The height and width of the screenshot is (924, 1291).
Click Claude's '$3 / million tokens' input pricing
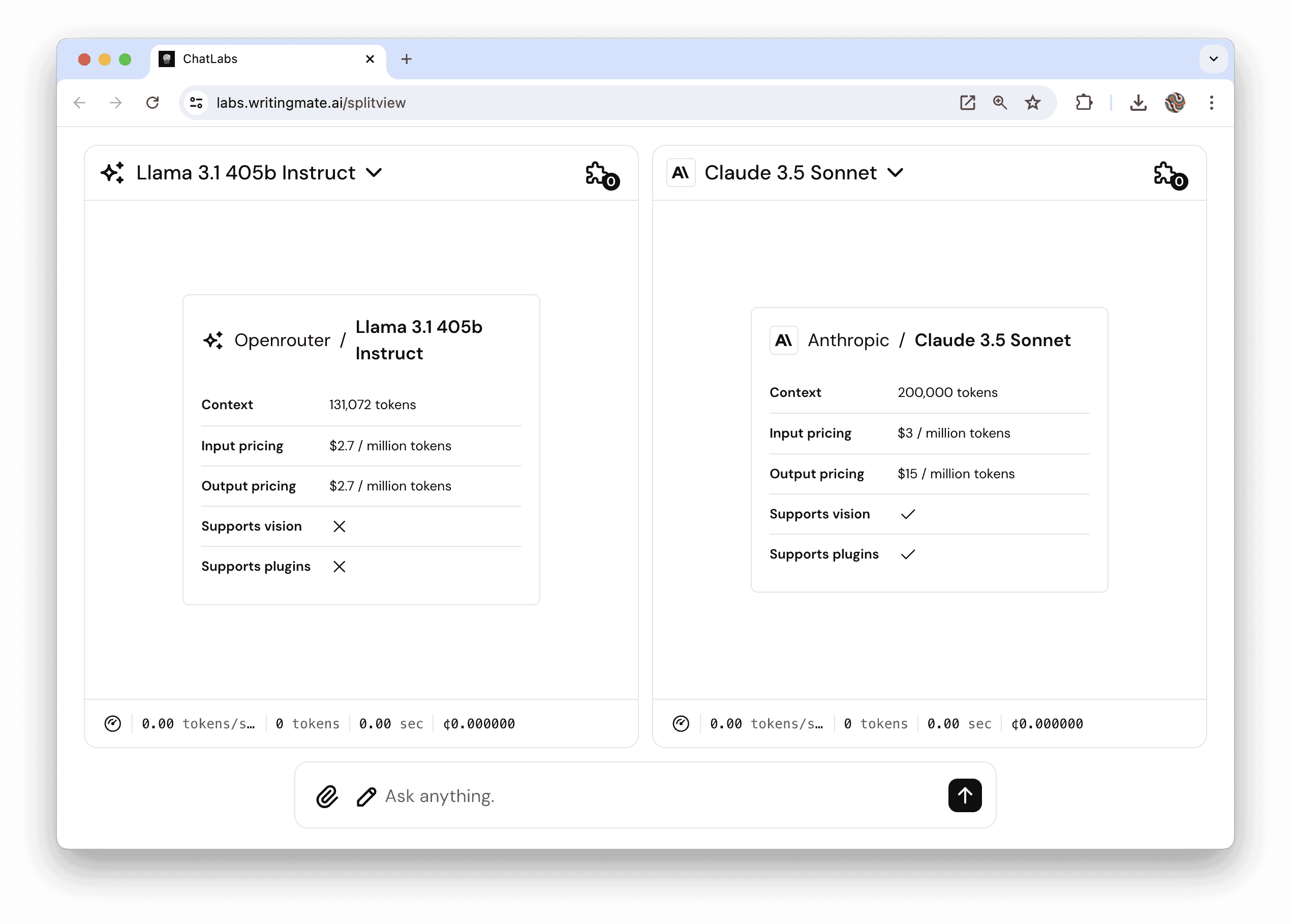coord(954,433)
